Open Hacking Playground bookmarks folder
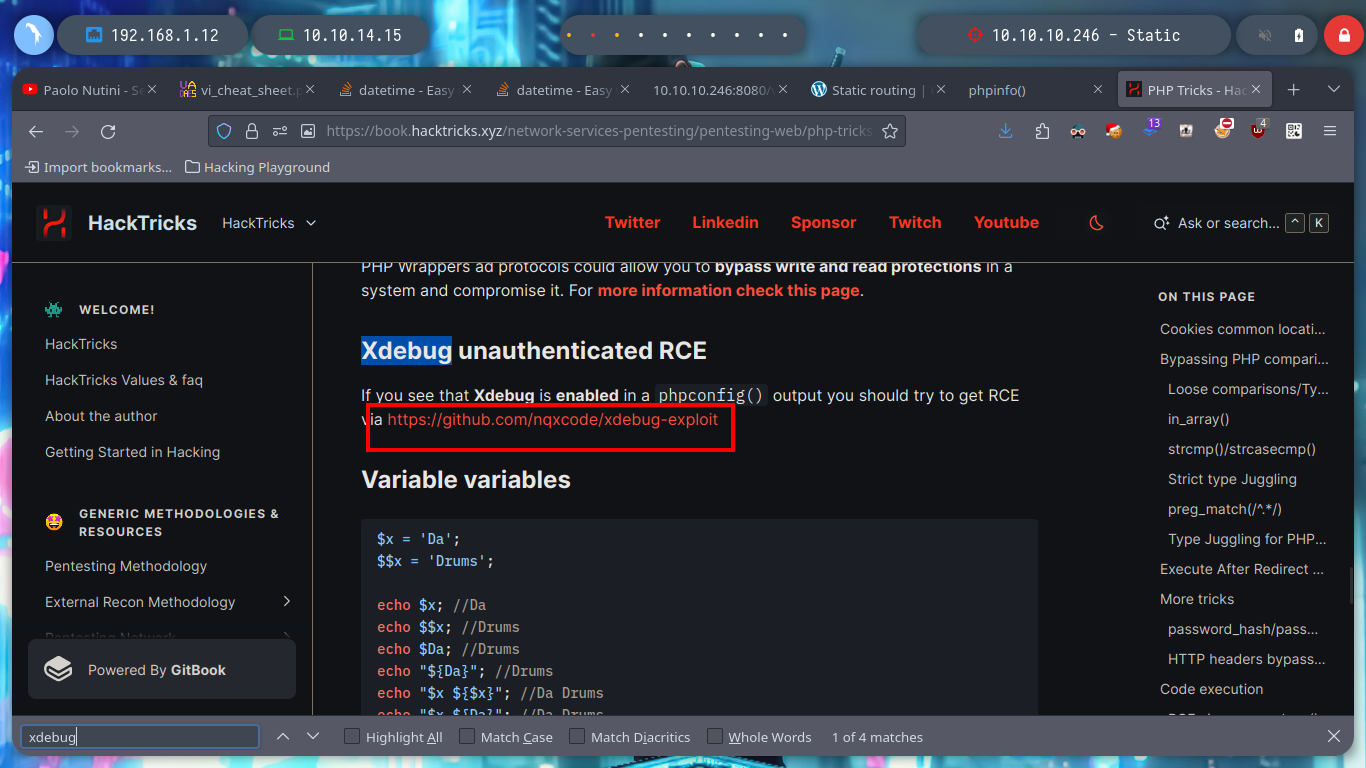 pyautogui.click(x=258, y=167)
